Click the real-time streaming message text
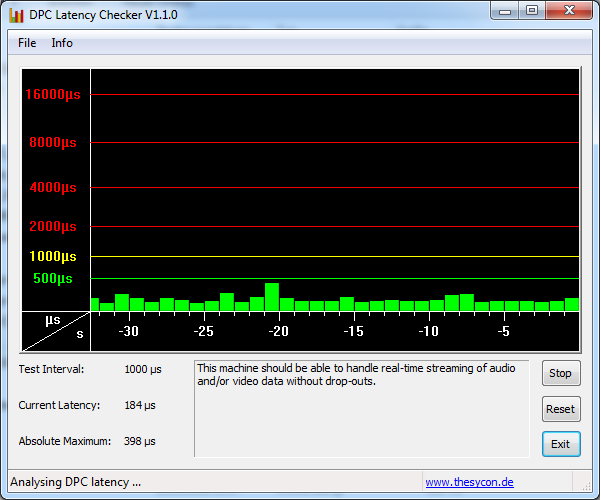Image resolution: width=601 pixels, height=500 pixels. click(356, 375)
